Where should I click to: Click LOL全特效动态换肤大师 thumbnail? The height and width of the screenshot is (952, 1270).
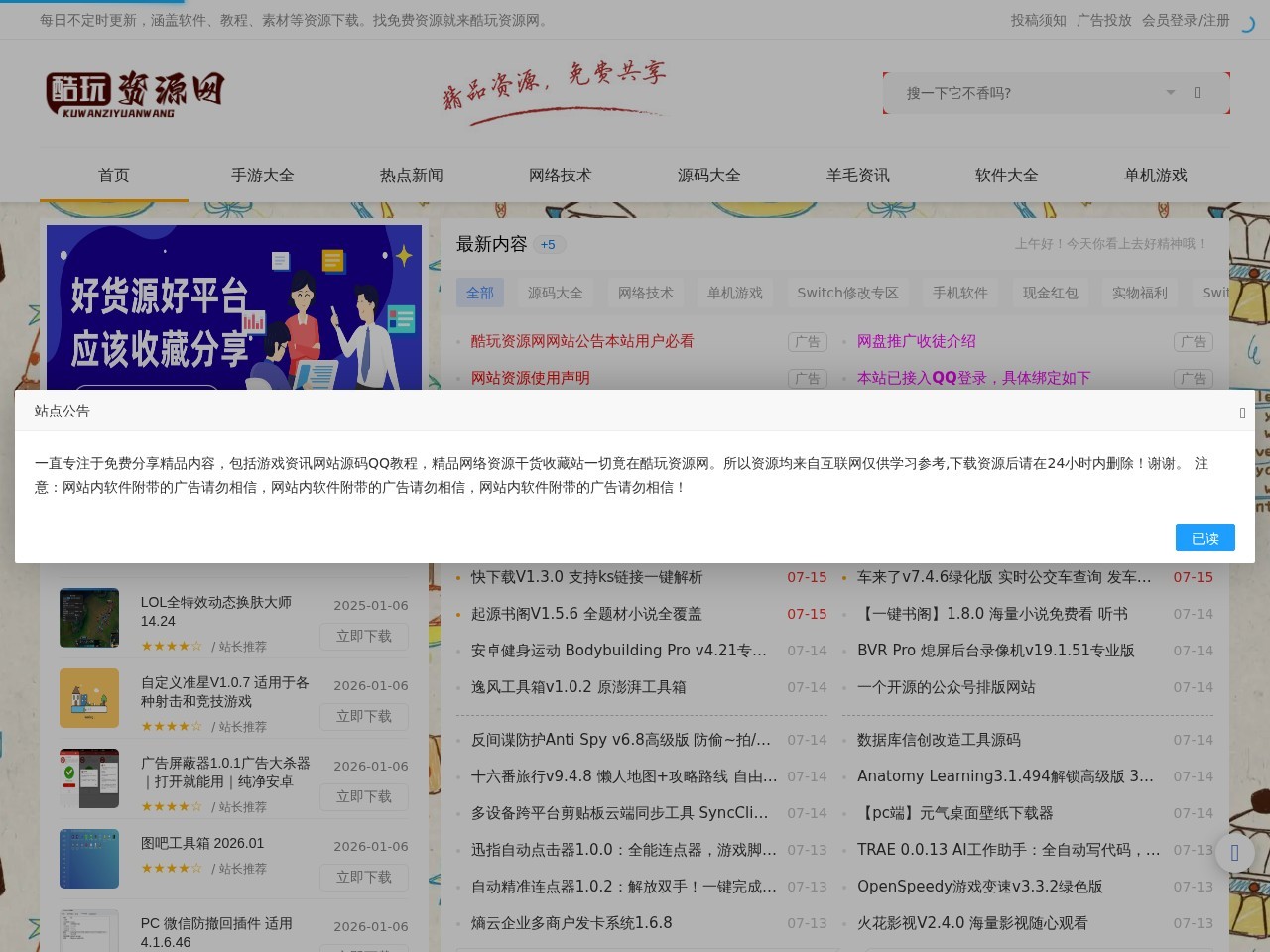(89, 618)
